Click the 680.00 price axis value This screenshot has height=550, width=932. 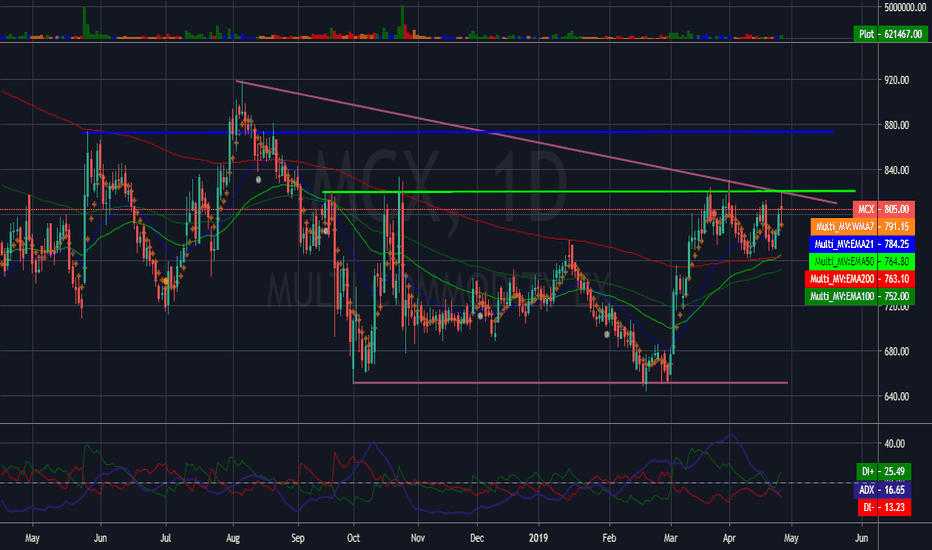(896, 351)
